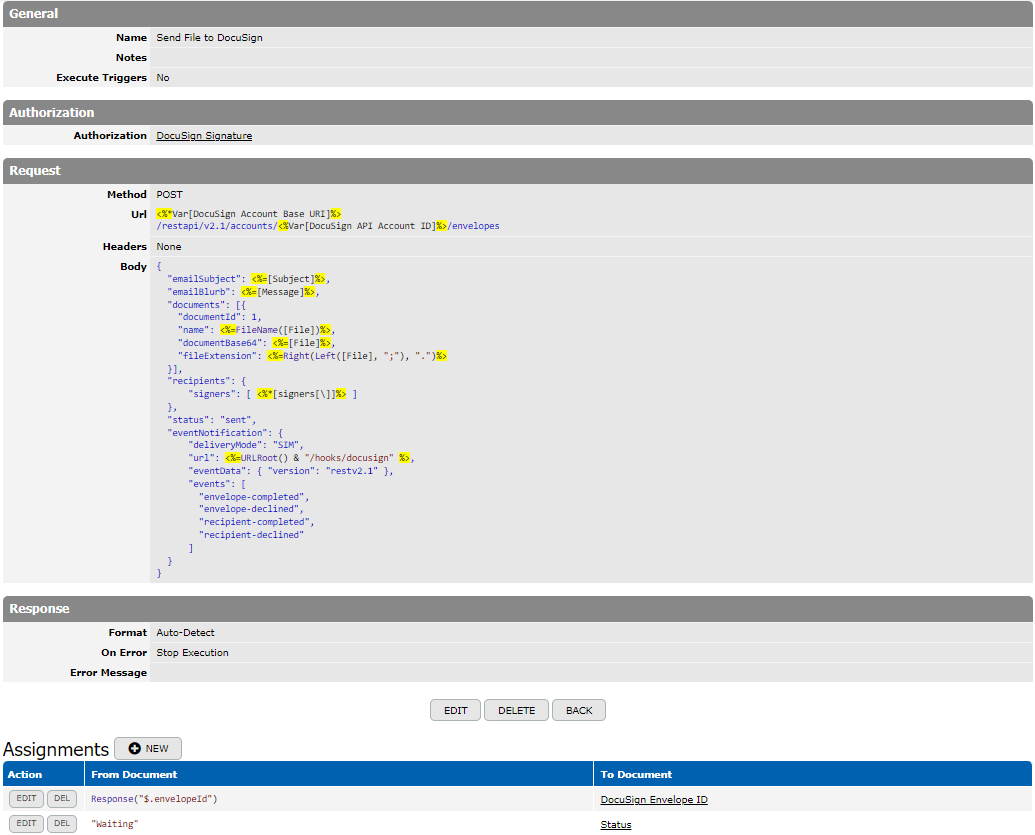Click the Response section header

coord(40,609)
